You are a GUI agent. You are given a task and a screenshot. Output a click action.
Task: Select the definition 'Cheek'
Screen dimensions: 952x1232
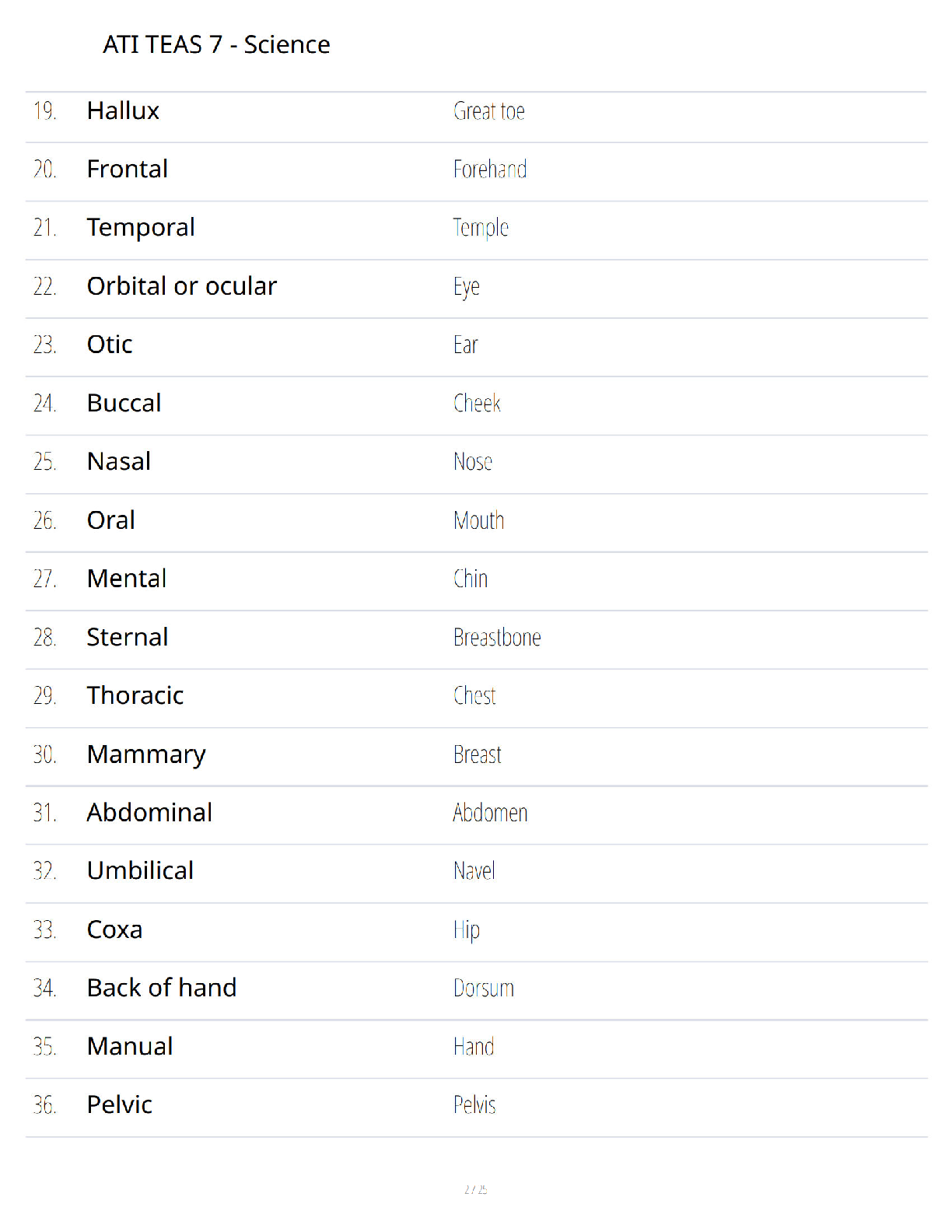(x=477, y=403)
